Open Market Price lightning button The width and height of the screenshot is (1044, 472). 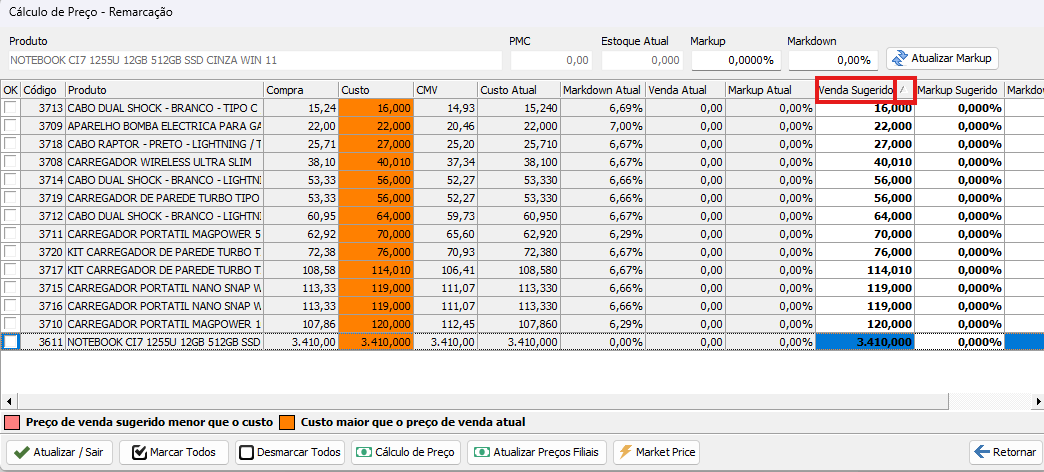tap(656, 452)
